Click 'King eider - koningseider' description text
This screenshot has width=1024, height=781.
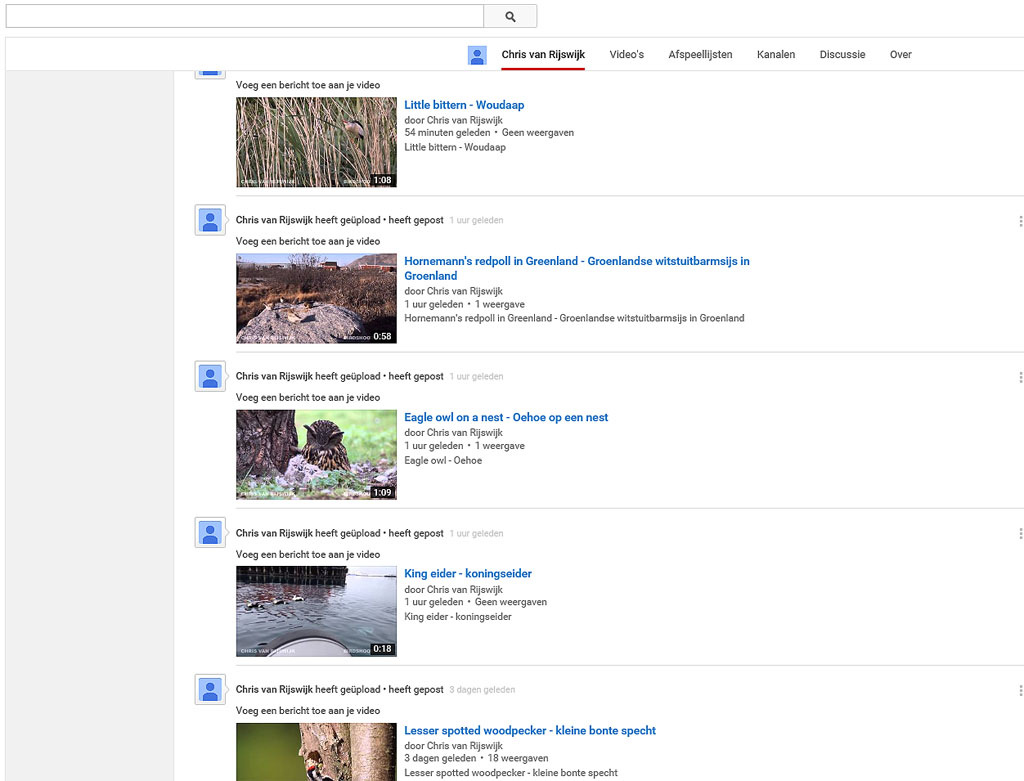click(x=458, y=616)
